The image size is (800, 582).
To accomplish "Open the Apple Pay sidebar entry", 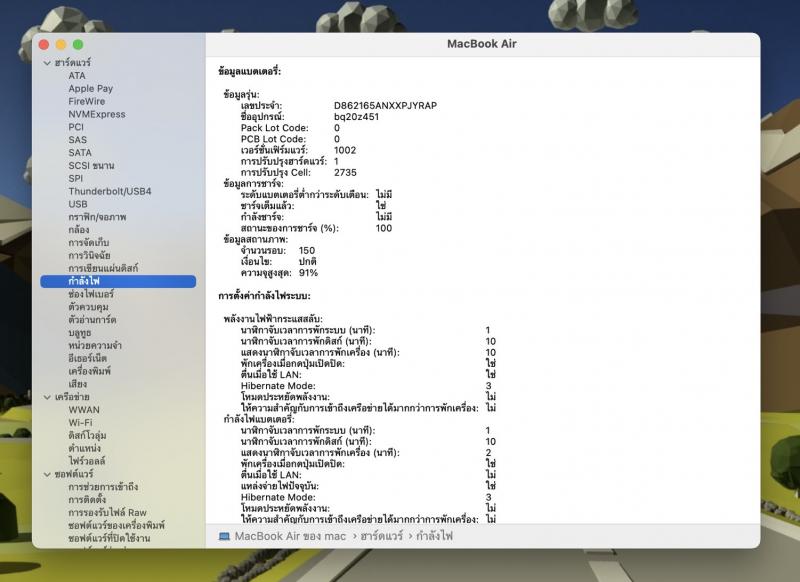I will click(x=91, y=88).
